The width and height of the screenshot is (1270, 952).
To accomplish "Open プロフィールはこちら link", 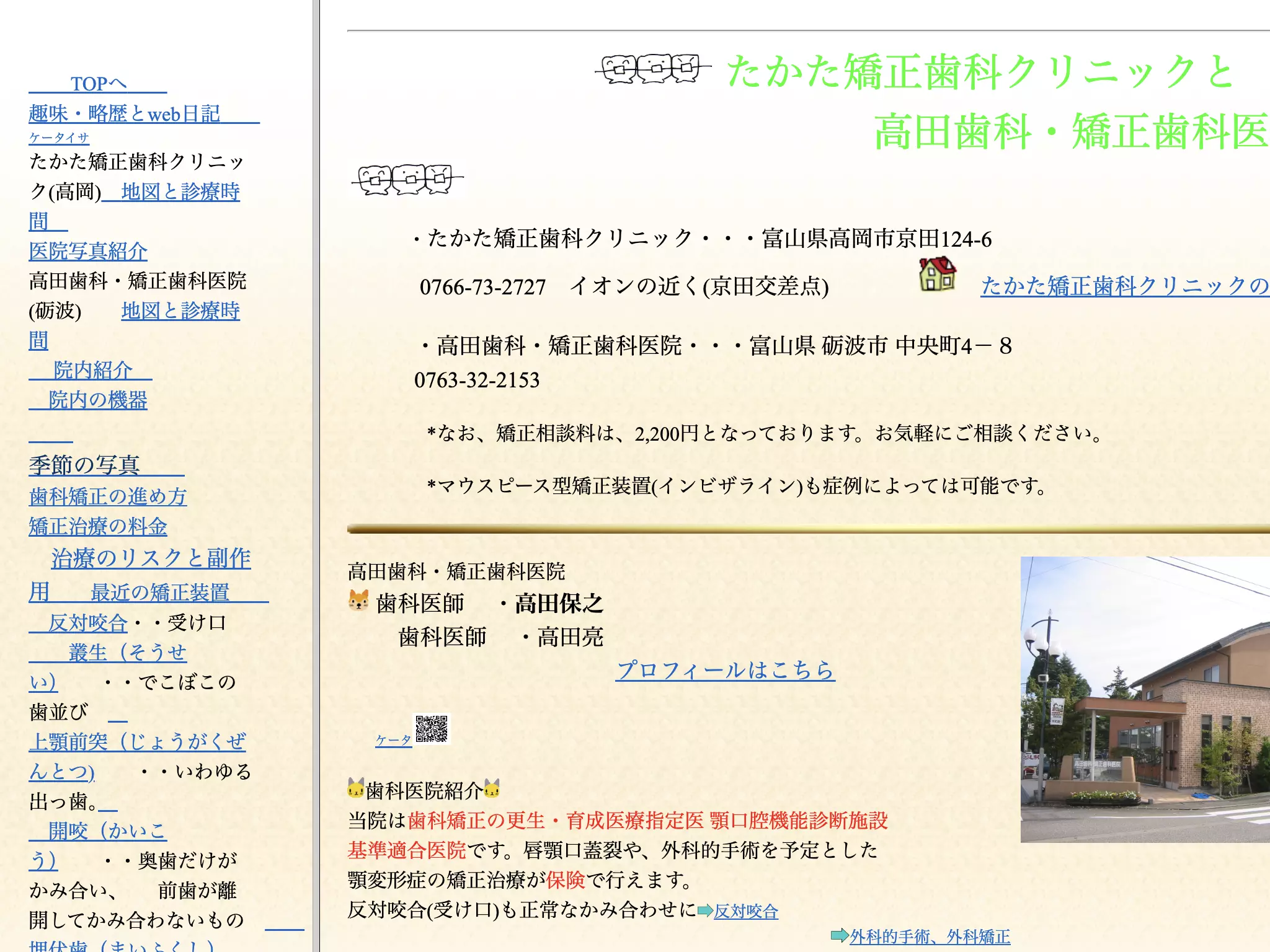I will click(726, 670).
